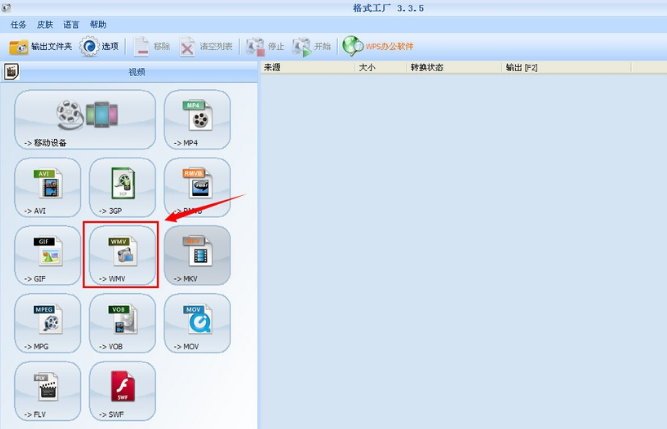This screenshot has height=429, width=667.
Task: Select the MOV conversion format
Action: click(x=197, y=323)
